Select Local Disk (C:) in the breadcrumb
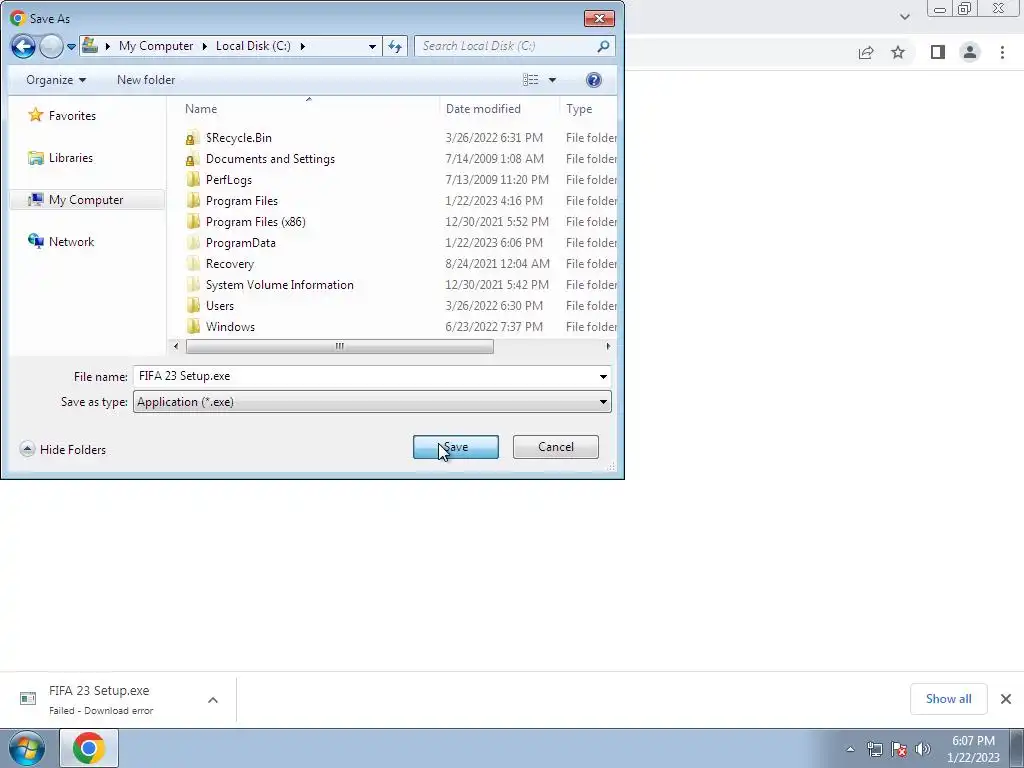 [x=253, y=46]
